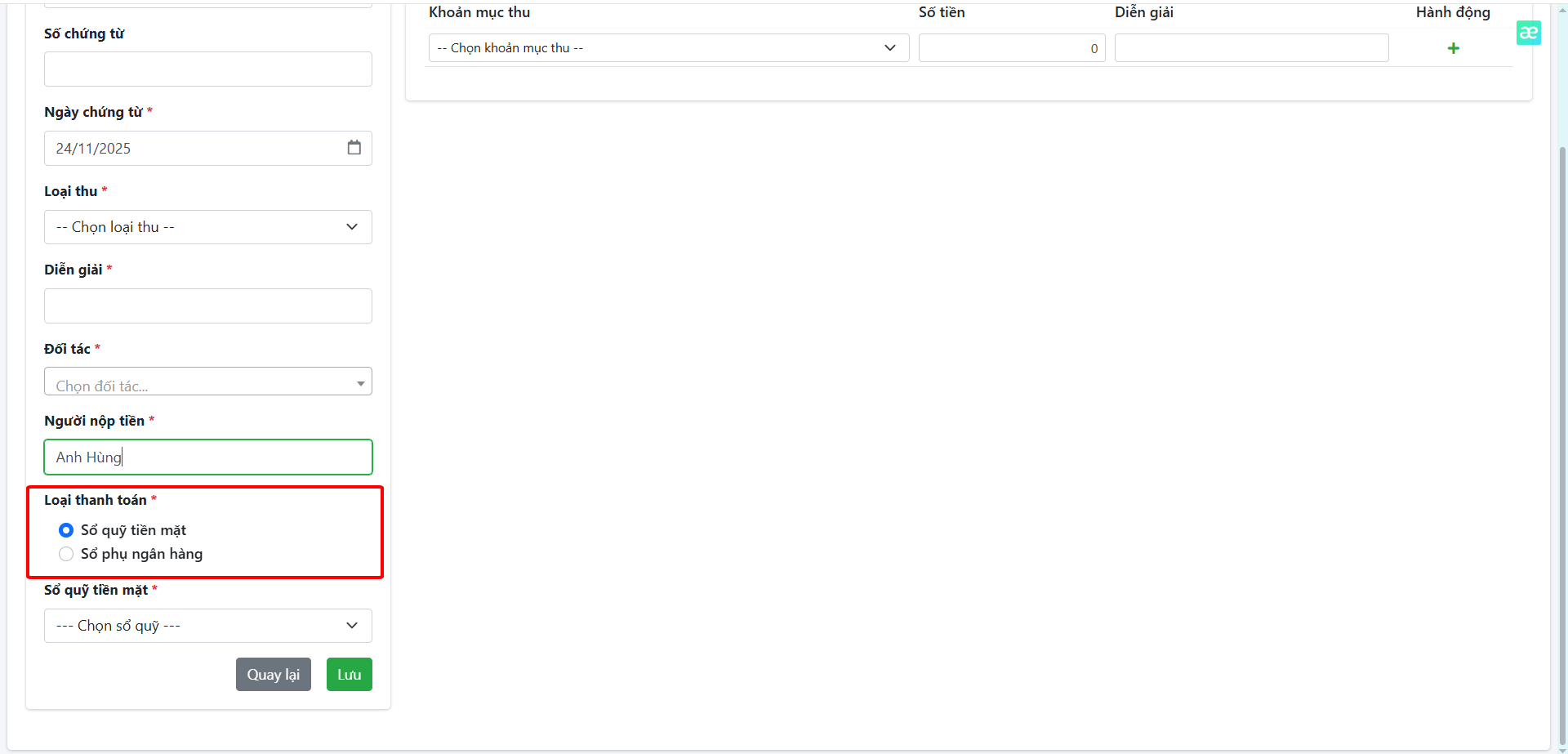This screenshot has height=754, width=1568.
Task: Click the green plus add-row icon
Action: (1453, 48)
